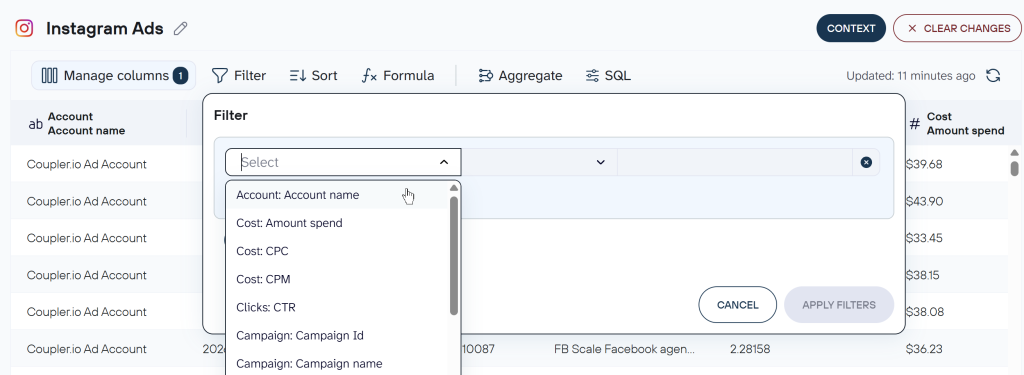Click the $39.68 cost cell
This screenshot has height=375, width=1024.
click(x=924, y=164)
